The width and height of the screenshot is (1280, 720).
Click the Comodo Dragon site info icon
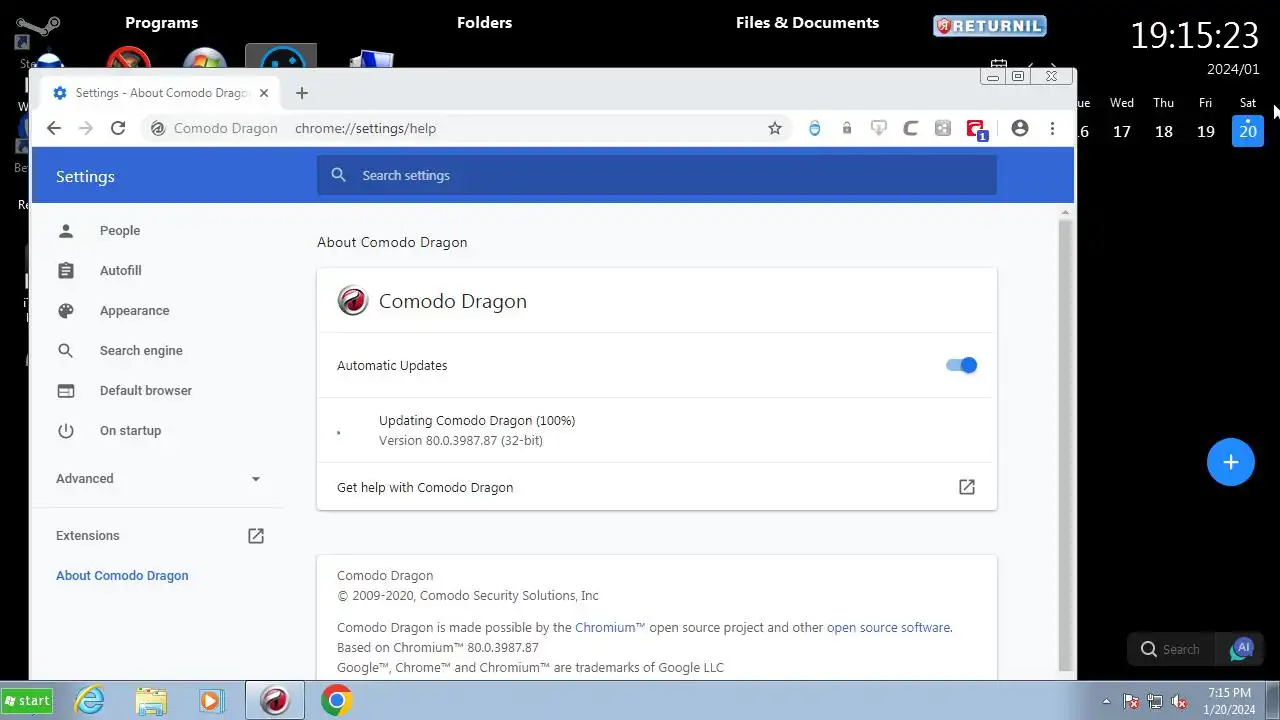click(157, 128)
